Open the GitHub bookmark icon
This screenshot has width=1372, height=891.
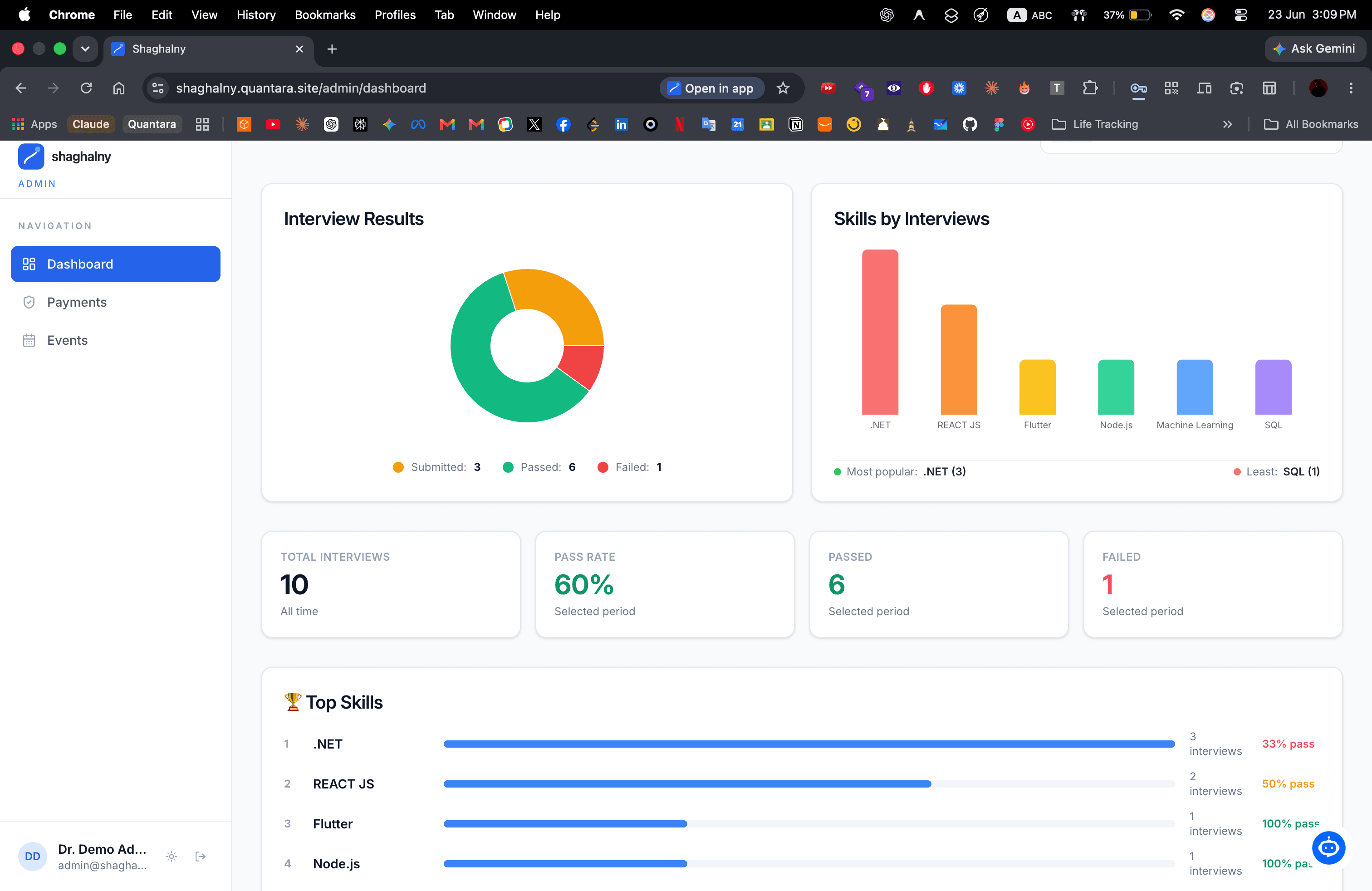[970, 124]
